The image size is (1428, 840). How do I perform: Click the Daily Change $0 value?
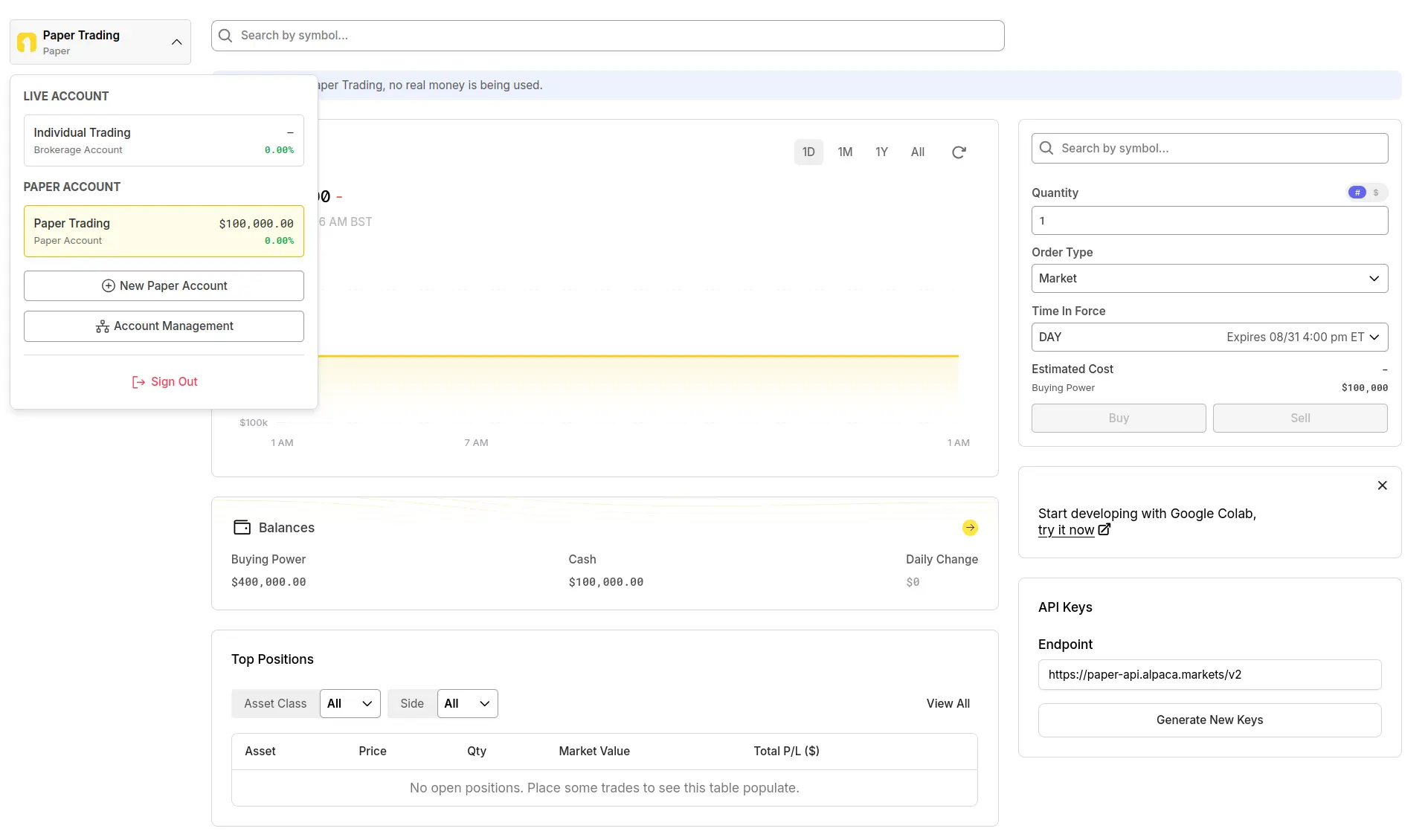913,582
